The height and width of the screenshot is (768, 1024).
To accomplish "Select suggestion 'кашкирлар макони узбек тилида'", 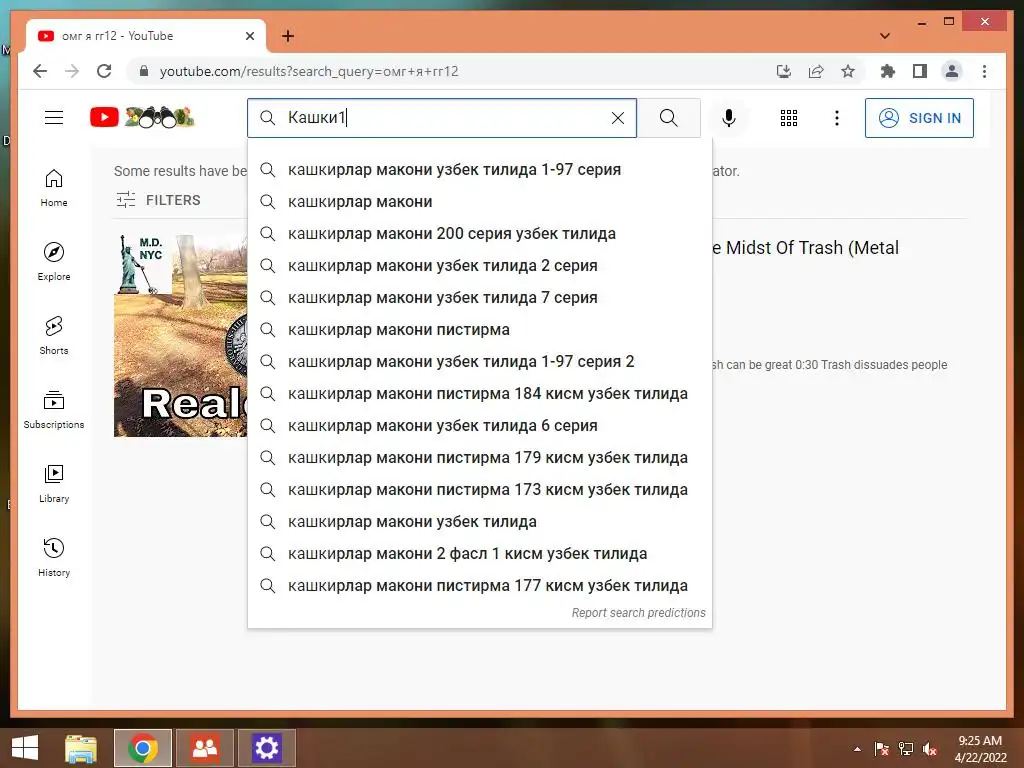I will [x=480, y=522].
